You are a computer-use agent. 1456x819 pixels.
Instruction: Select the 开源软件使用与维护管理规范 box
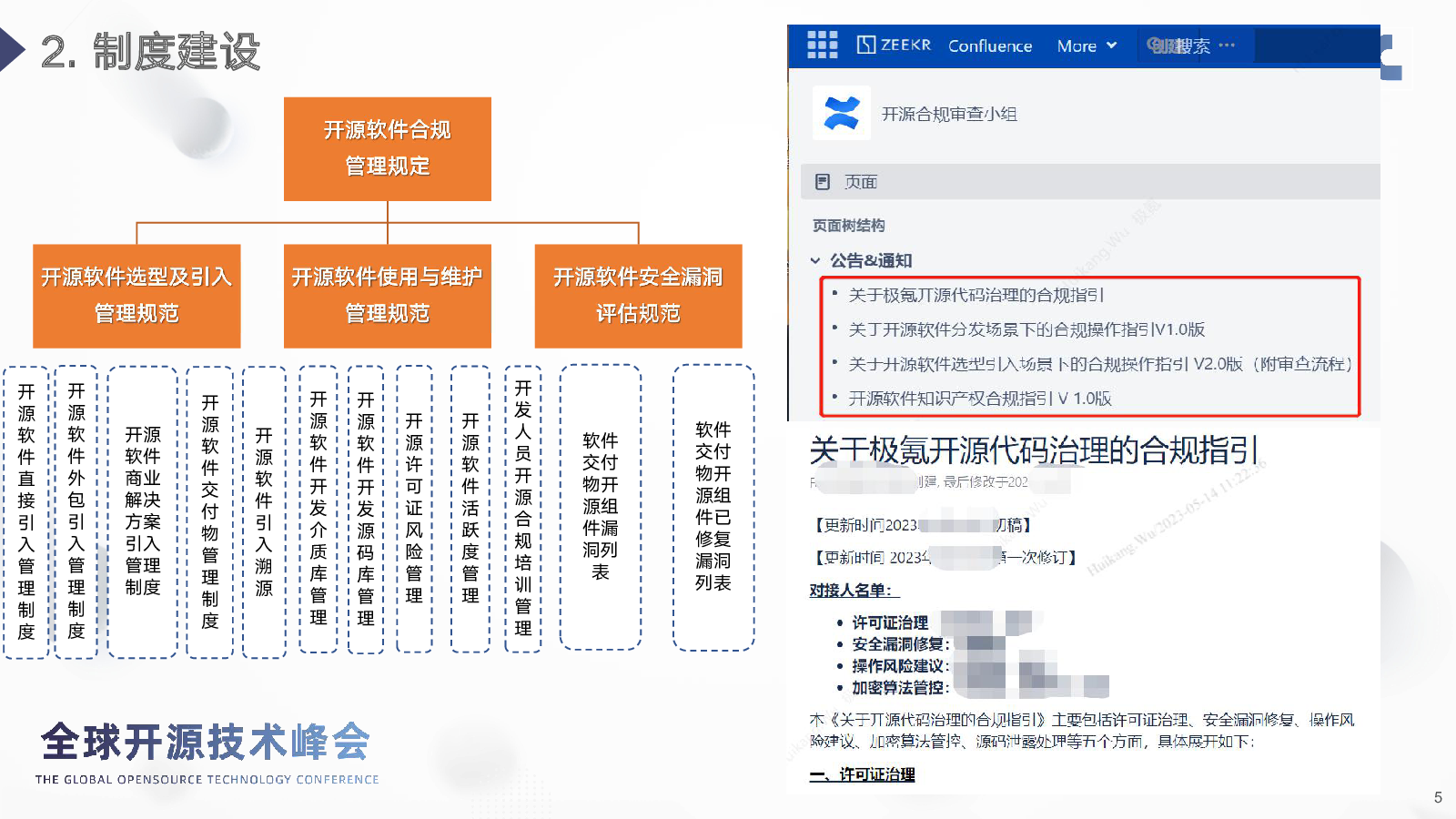[388, 296]
